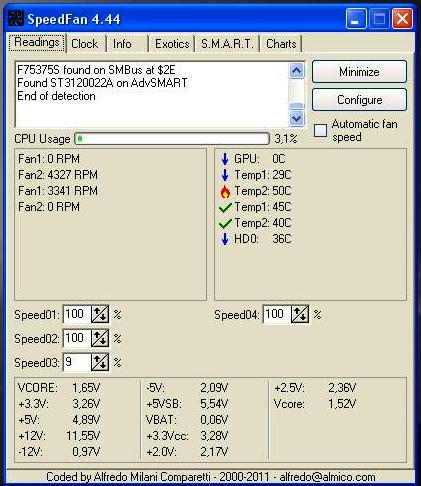Toggle the Automatic fan speed checkbox

coord(320,130)
